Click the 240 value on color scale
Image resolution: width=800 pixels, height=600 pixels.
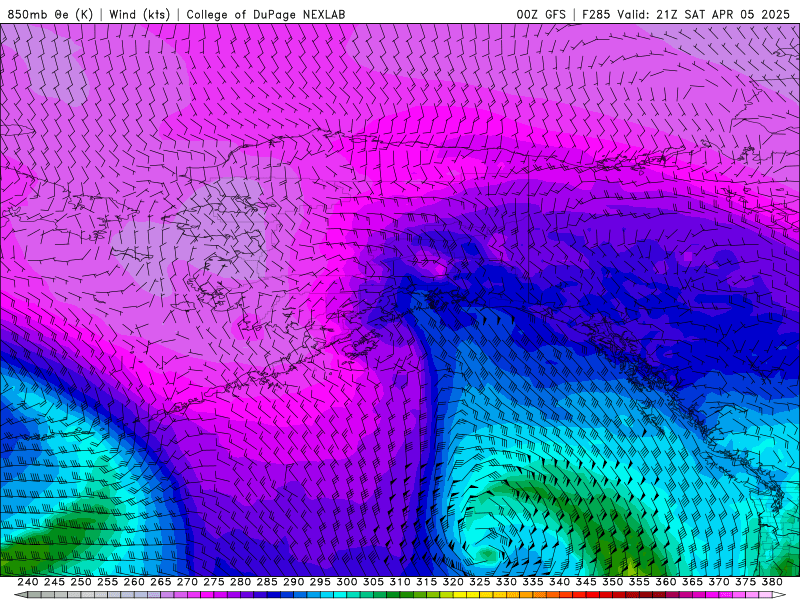pyautogui.click(x=28, y=582)
